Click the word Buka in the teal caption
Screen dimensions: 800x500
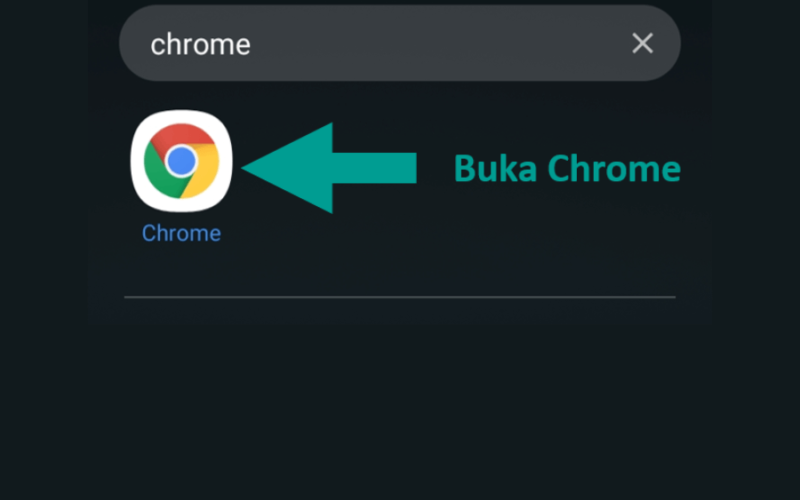point(495,168)
